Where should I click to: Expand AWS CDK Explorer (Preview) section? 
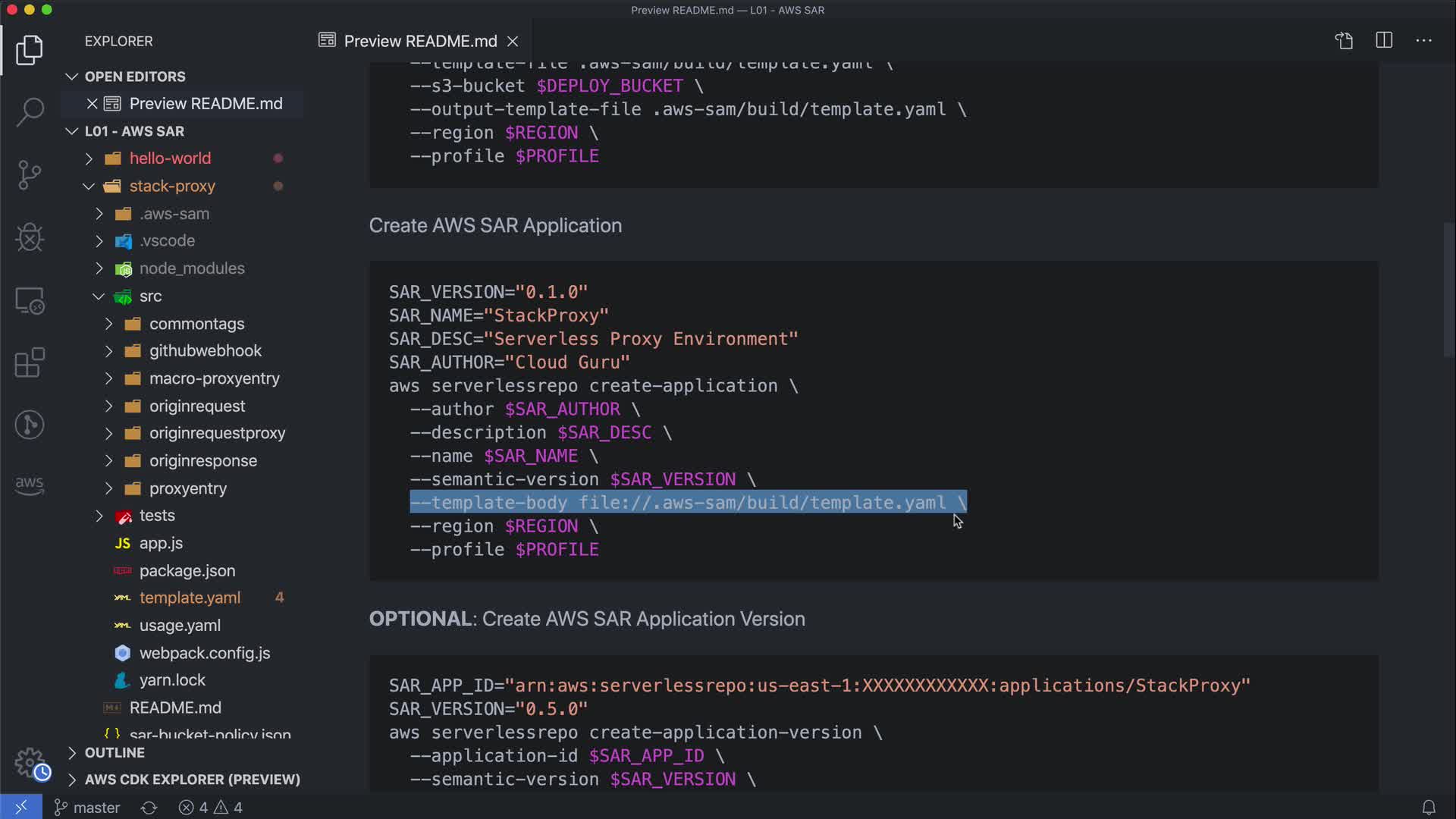[192, 780]
